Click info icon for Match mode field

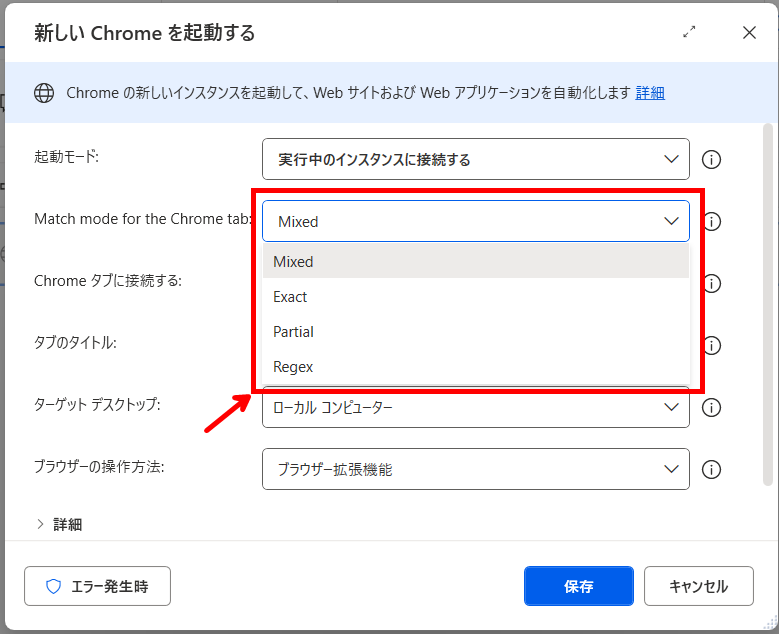(x=712, y=221)
